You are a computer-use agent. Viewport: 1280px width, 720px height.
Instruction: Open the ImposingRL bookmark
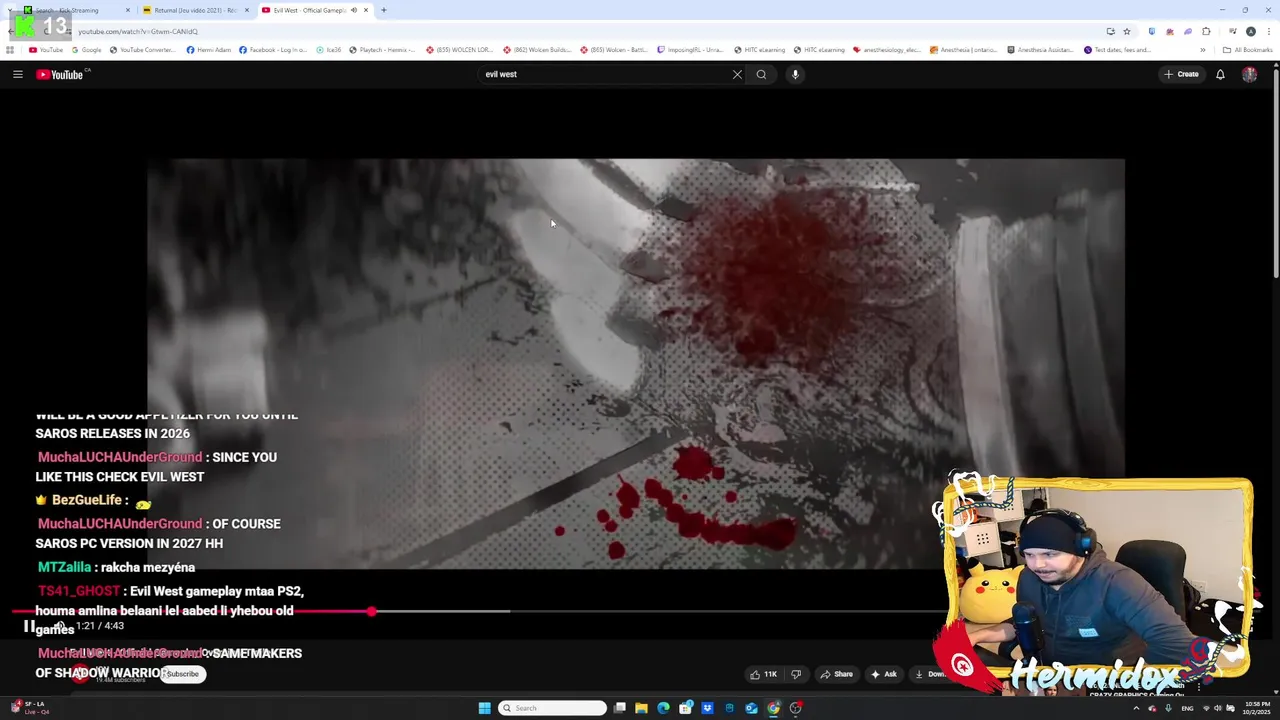(690, 50)
